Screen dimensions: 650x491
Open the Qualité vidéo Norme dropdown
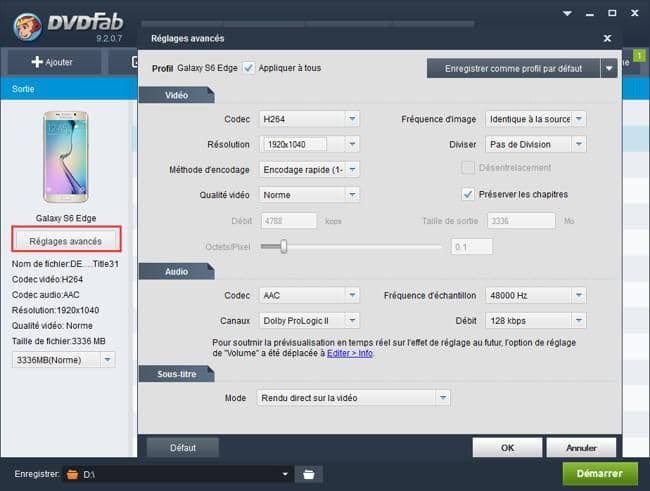click(309, 195)
